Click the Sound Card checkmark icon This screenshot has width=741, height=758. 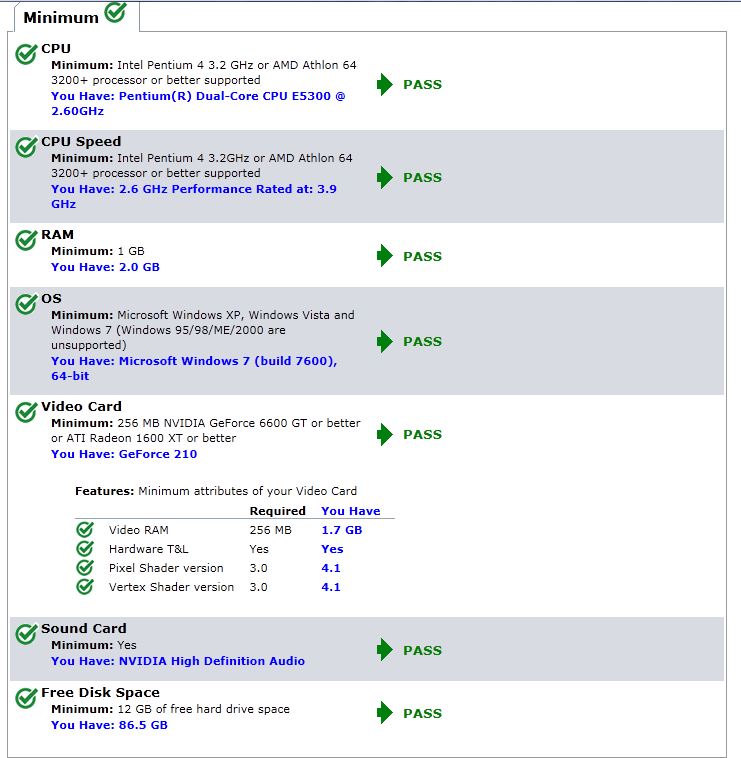coord(27,633)
